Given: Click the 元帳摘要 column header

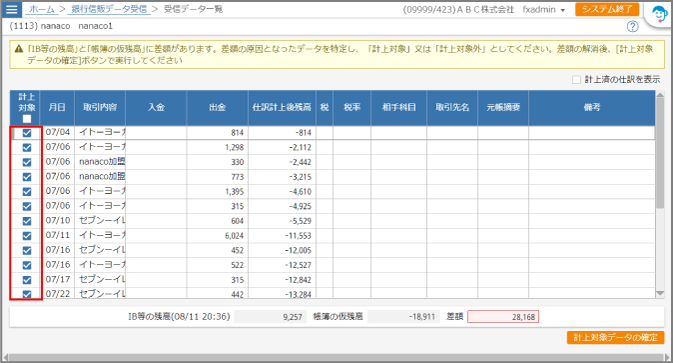Looking at the screenshot, I should [x=503, y=108].
